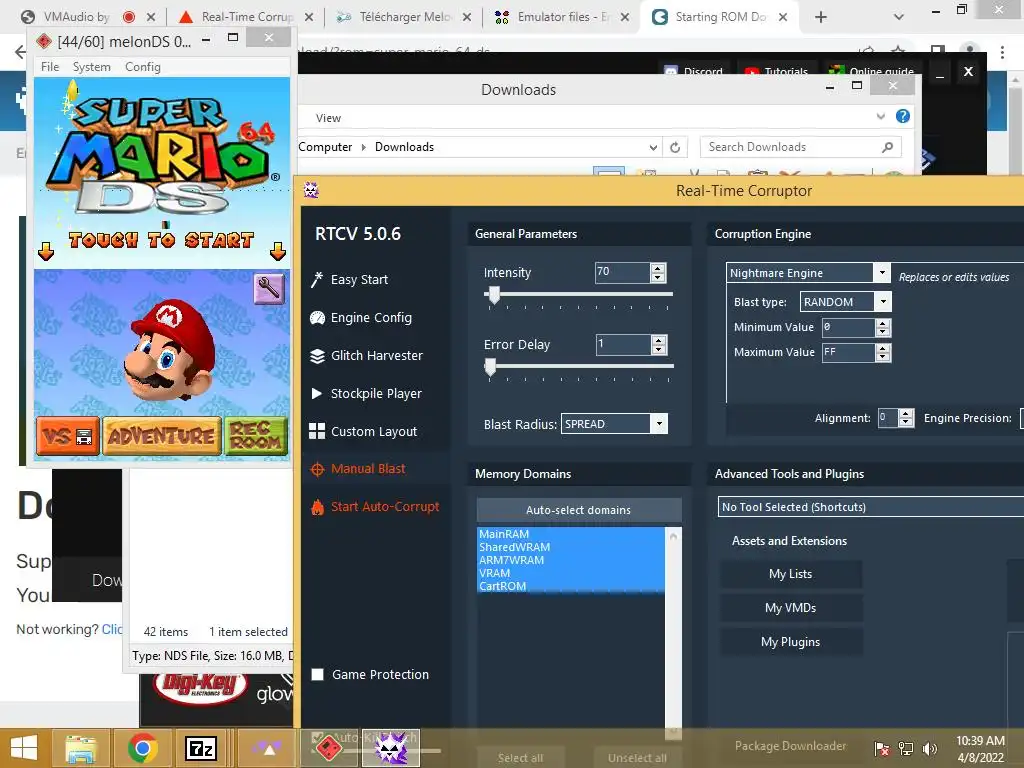Select the CartROM memory domain
Viewport: 1024px width, 768px height.
click(571, 586)
